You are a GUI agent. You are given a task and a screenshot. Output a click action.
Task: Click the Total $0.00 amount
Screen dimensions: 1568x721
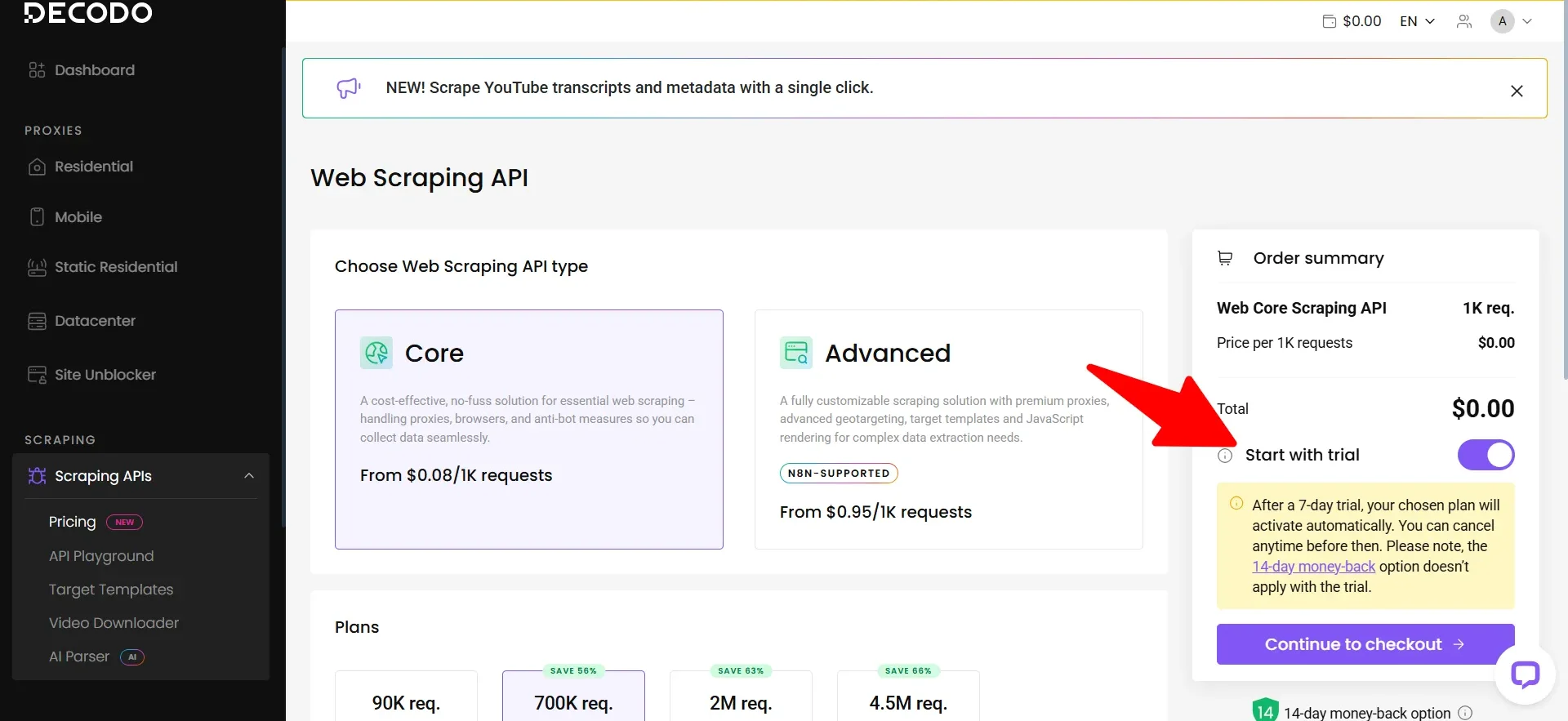(x=1483, y=408)
